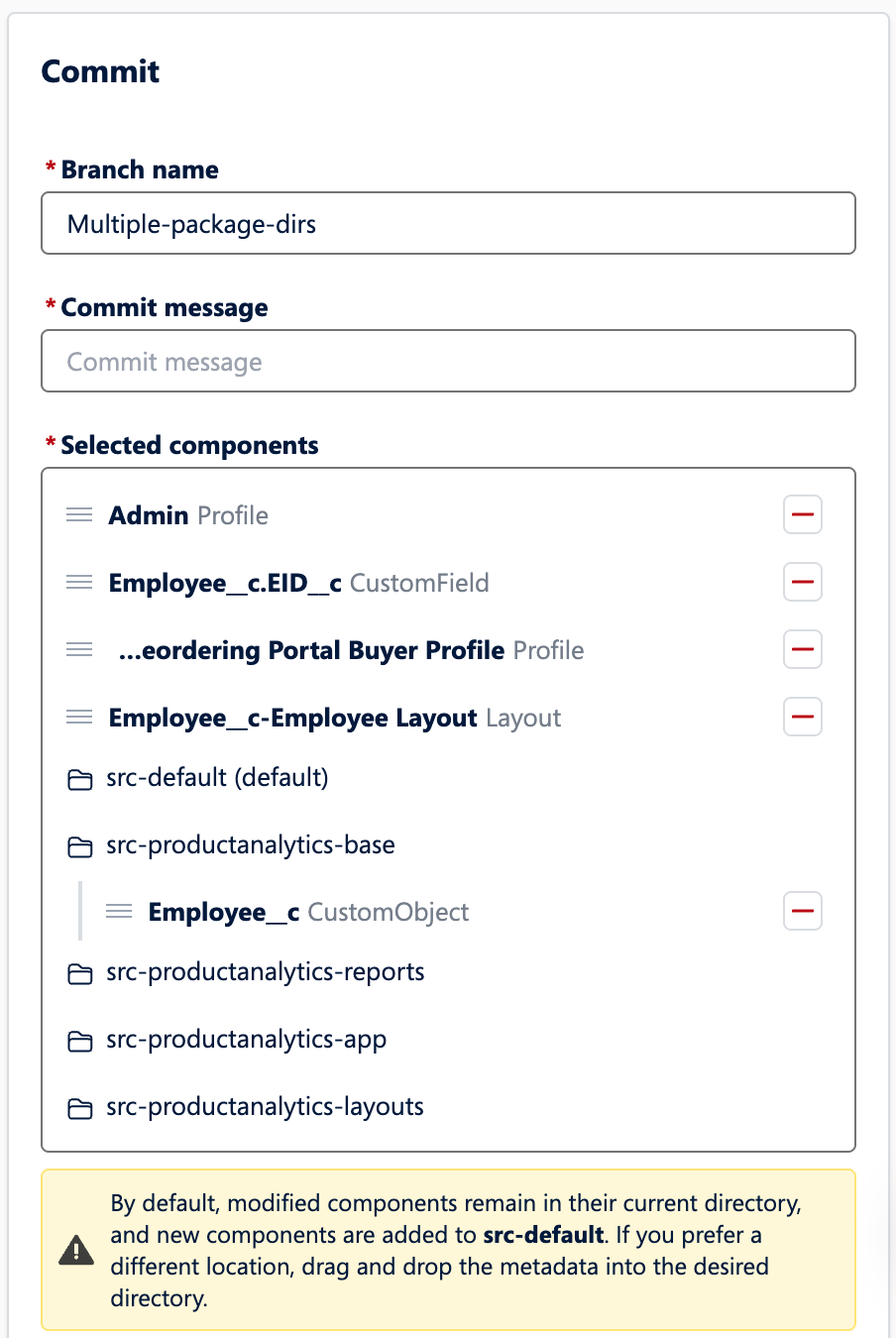896x1338 pixels.
Task: Remove Employee__c CustomObject component
Action: pyautogui.click(x=802, y=911)
